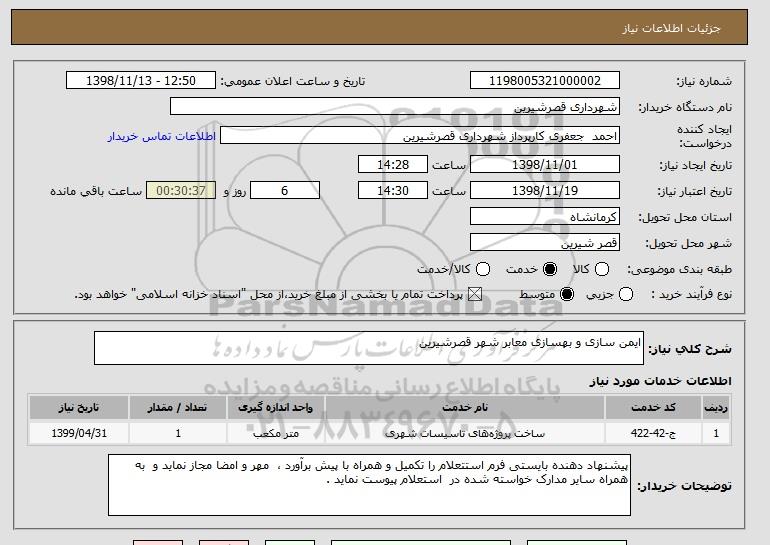Click the remaining days field showing 6
The width and height of the screenshot is (770, 545).
tap(285, 191)
